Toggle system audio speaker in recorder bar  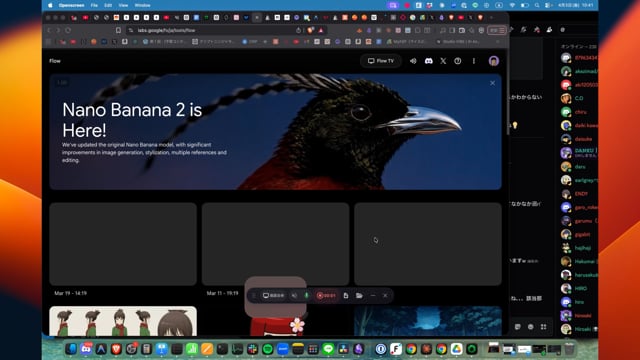tap(294, 296)
